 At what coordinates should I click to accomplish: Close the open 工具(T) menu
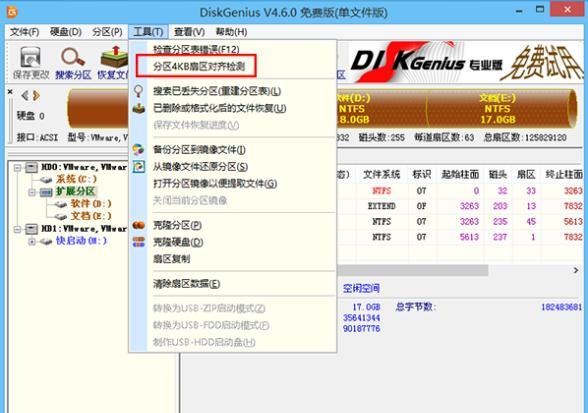tap(148, 32)
